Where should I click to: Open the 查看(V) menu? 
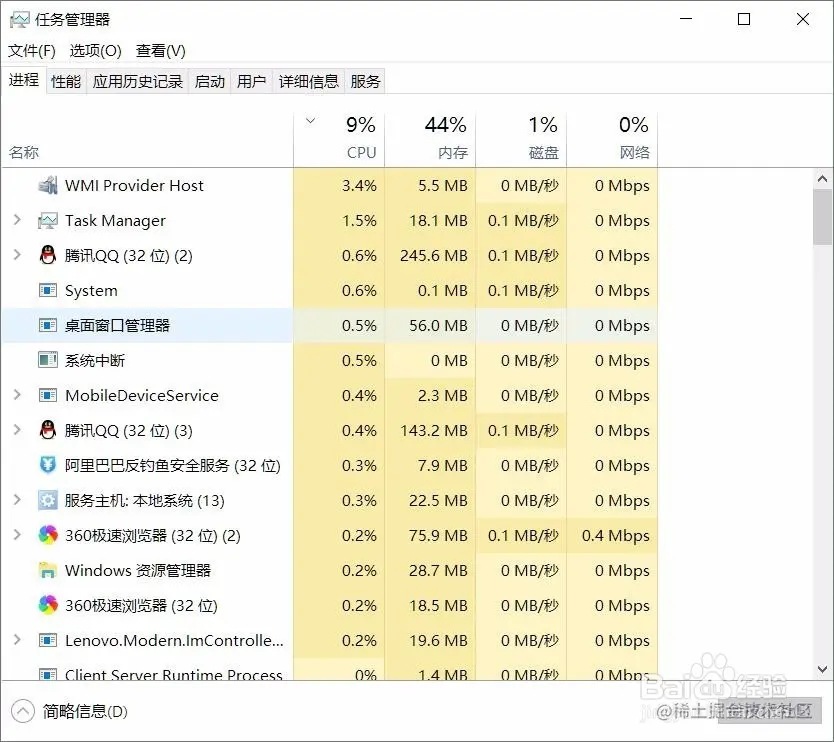tap(161, 51)
